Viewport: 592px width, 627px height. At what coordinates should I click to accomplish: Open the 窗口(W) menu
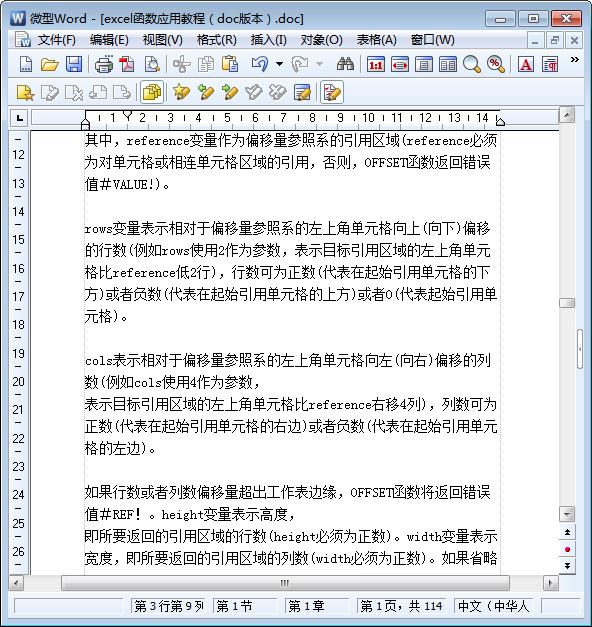432,40
